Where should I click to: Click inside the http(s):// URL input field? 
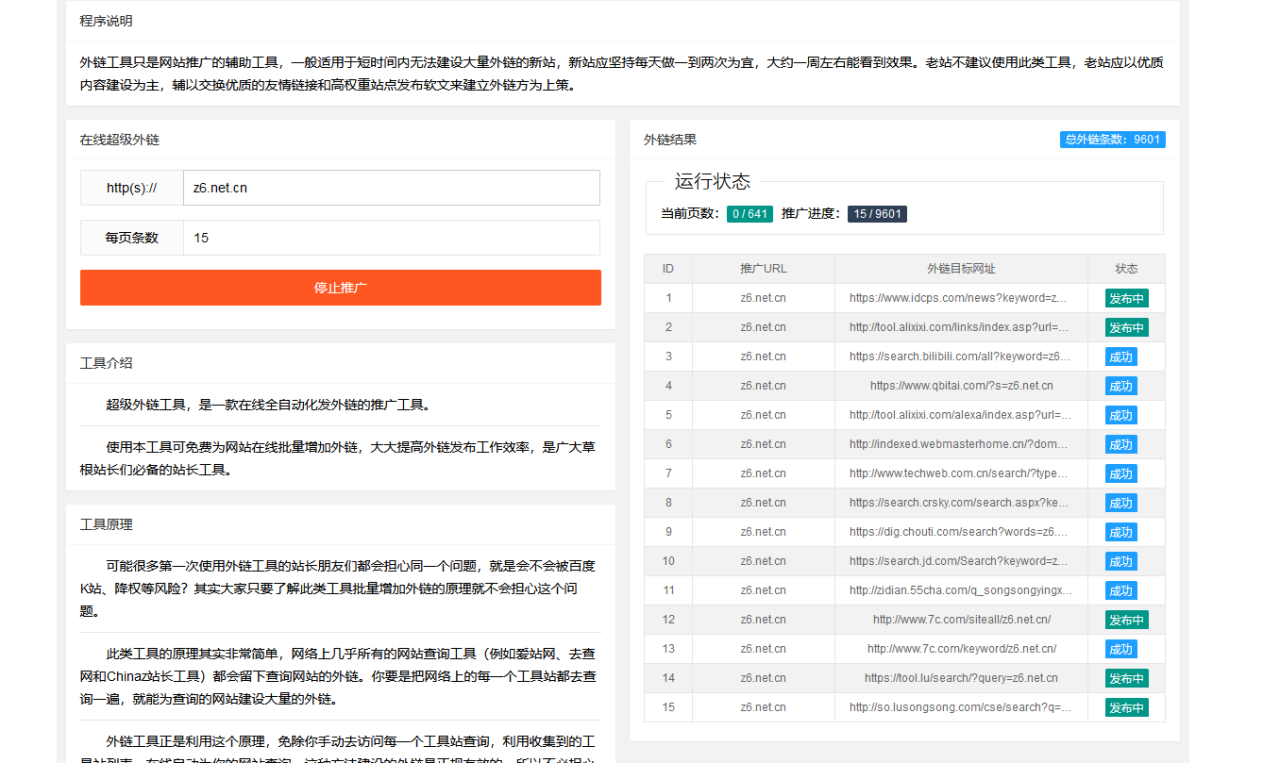[391, 187]
